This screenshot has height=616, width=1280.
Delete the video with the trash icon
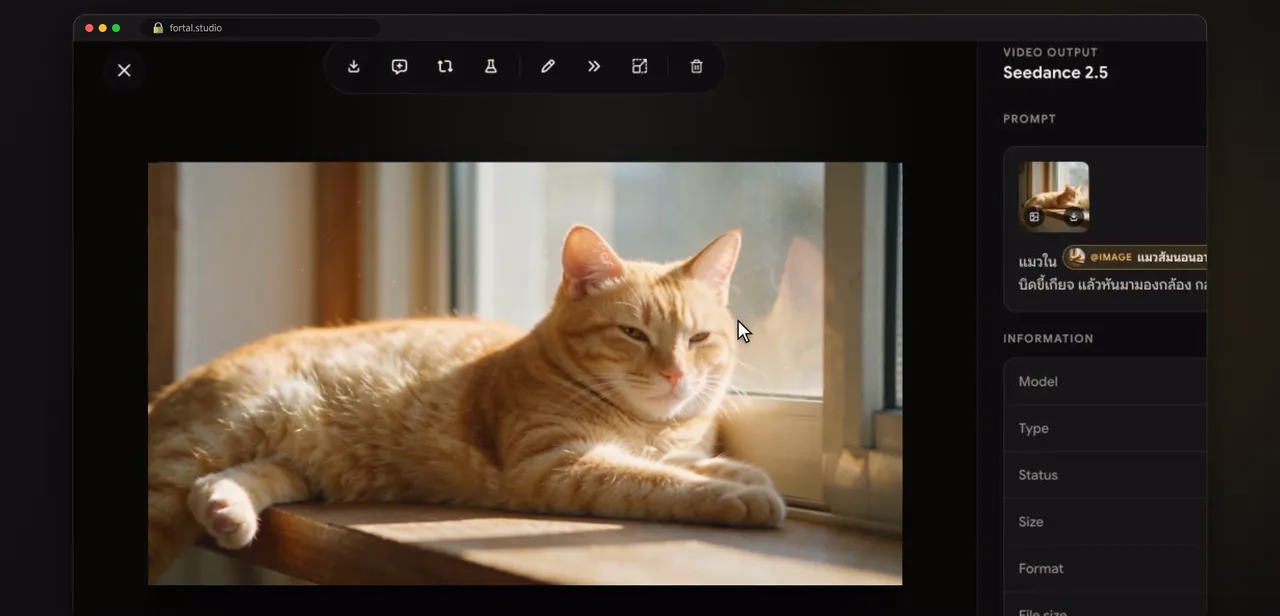(x=697, y=67)
